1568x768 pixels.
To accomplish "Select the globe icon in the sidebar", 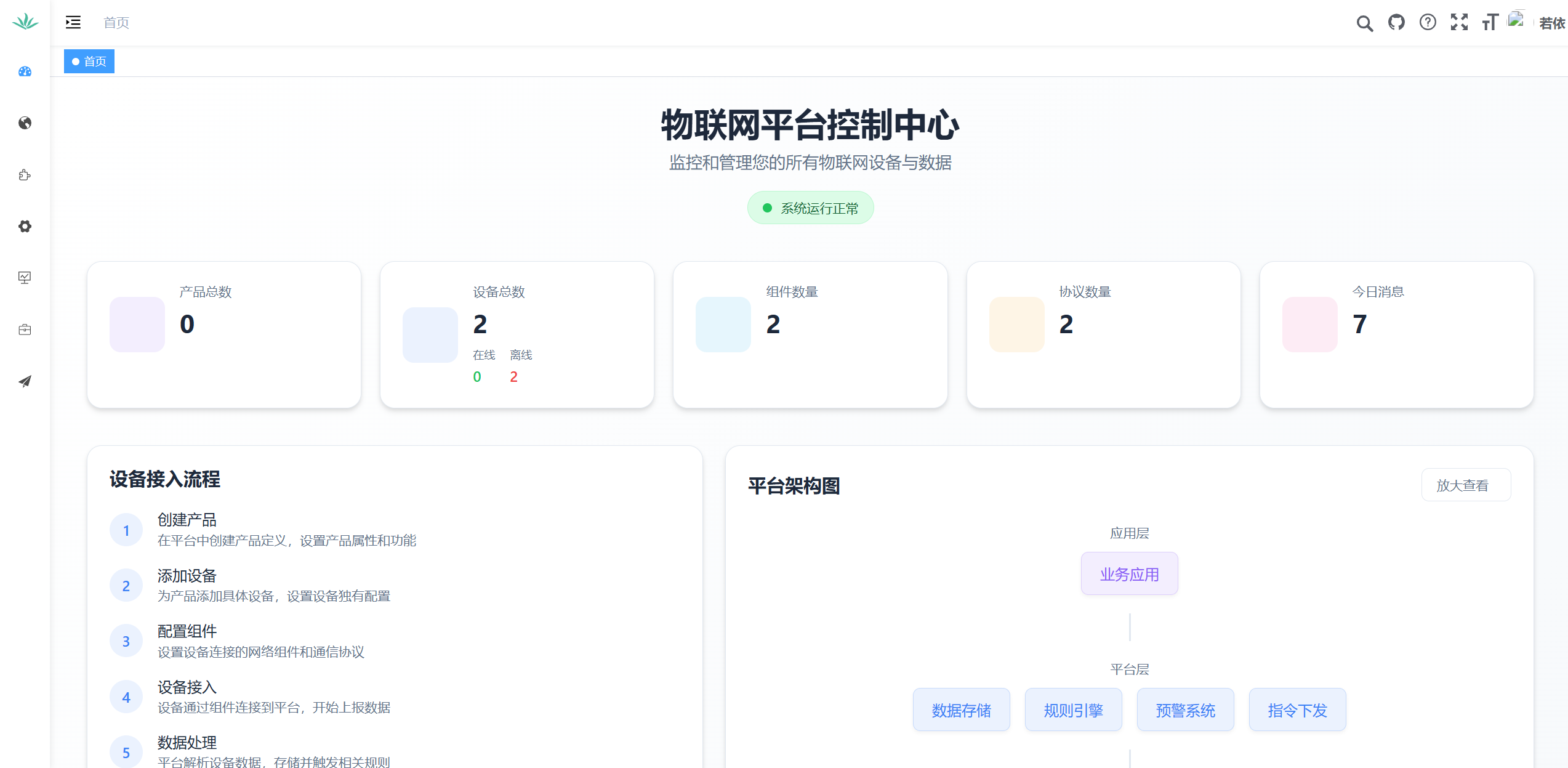I will click(25, 123).
